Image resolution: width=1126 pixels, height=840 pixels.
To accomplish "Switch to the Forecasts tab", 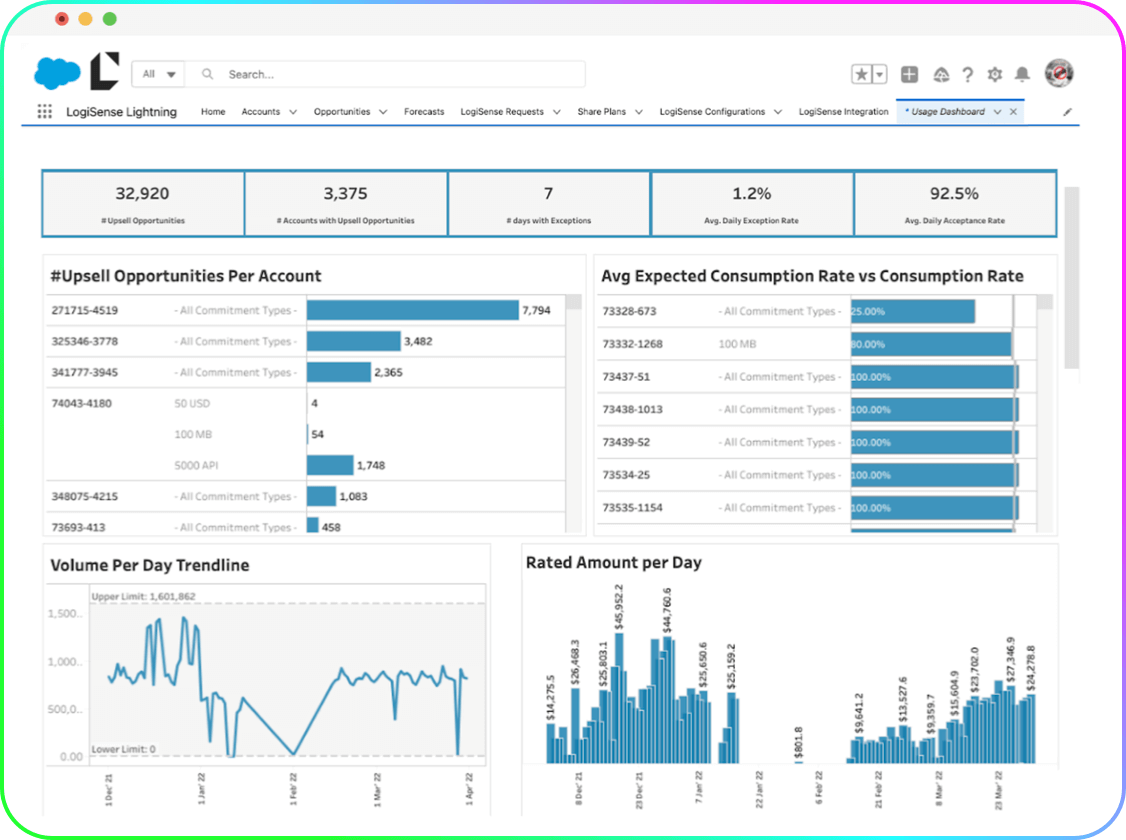I will tap(424, 112).
